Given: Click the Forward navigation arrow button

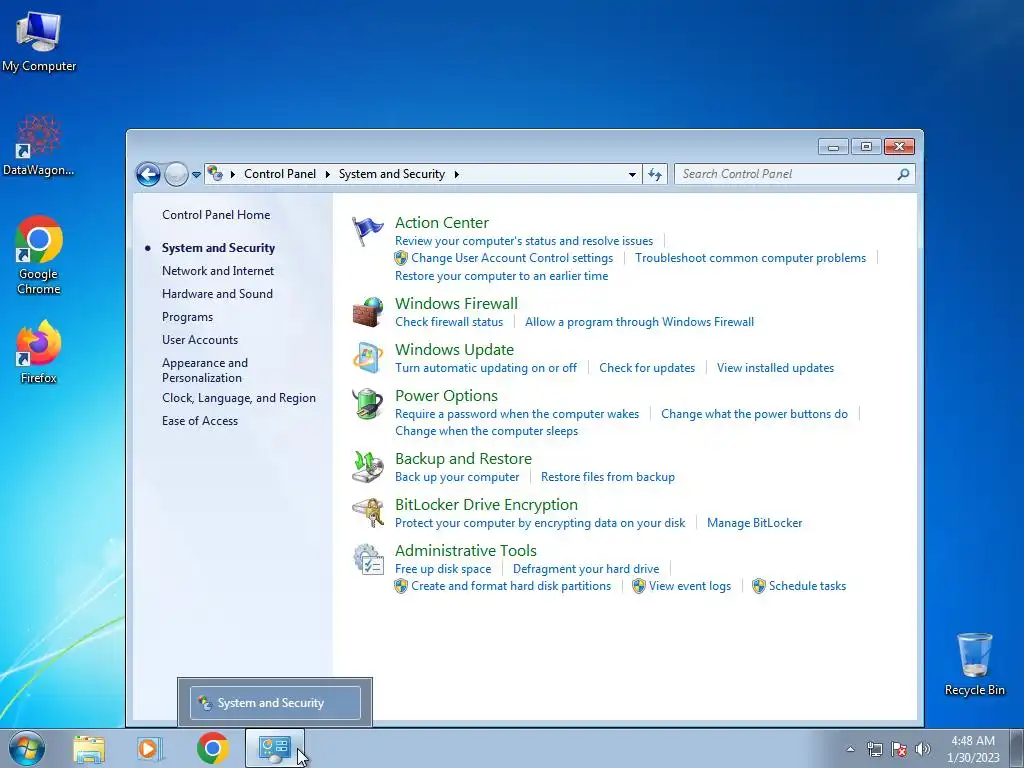Looking at the screenshot, I should [x=176, y=174].
